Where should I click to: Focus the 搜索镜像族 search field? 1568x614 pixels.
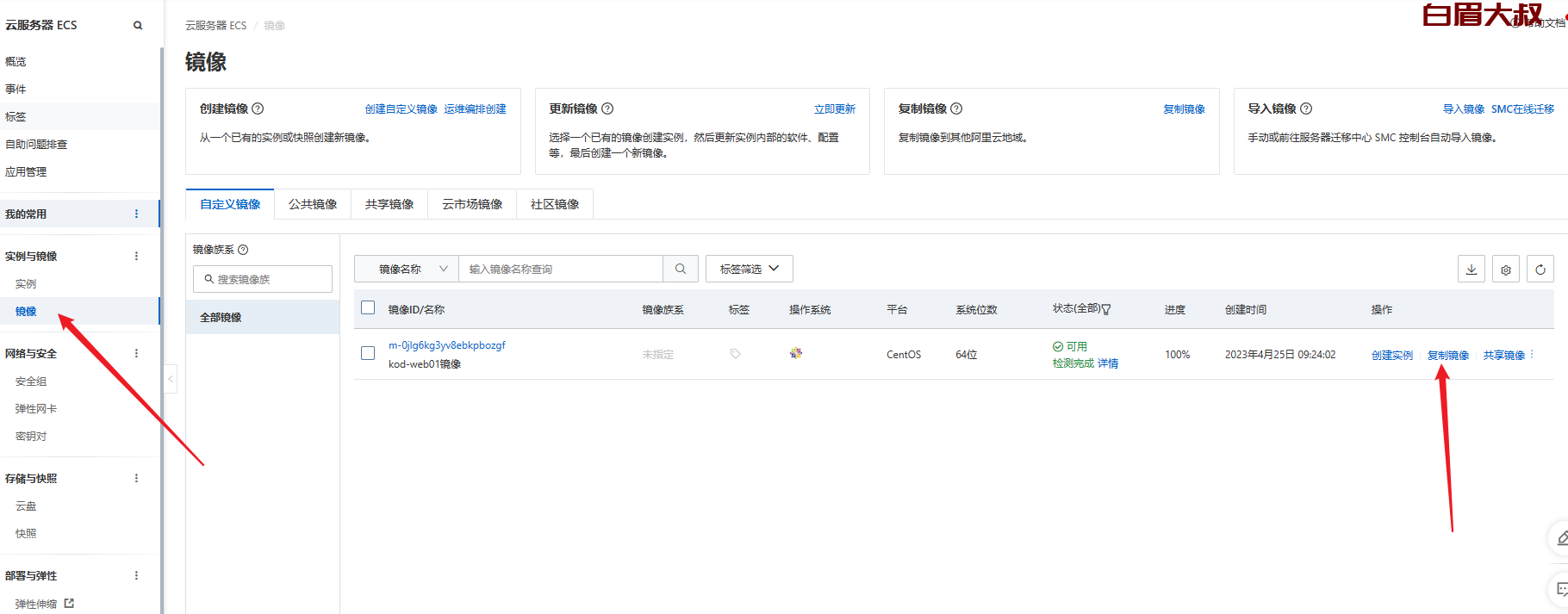click(x=263, y=279)
